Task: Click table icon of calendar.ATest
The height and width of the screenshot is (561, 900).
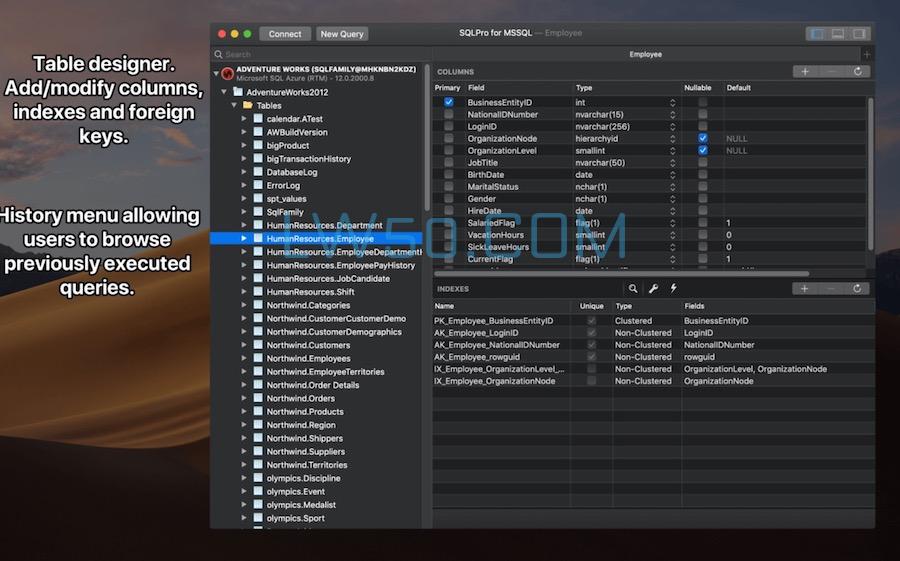Action: coord(258,119)
